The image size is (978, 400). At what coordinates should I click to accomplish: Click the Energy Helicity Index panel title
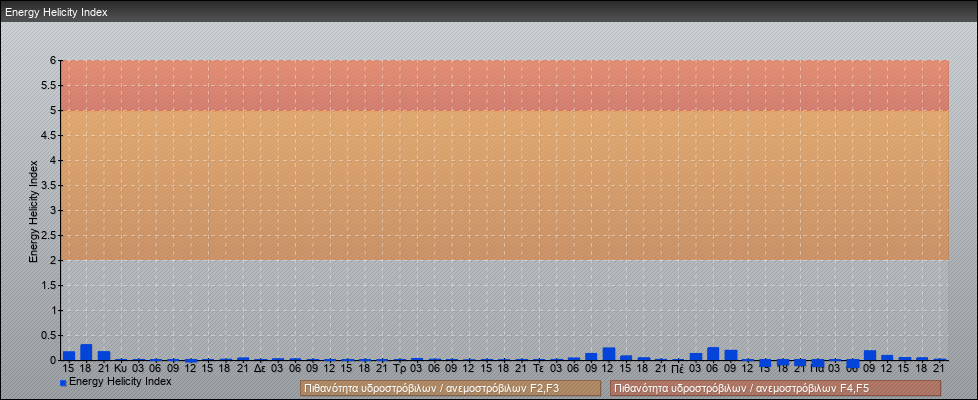tap(56, 12)
